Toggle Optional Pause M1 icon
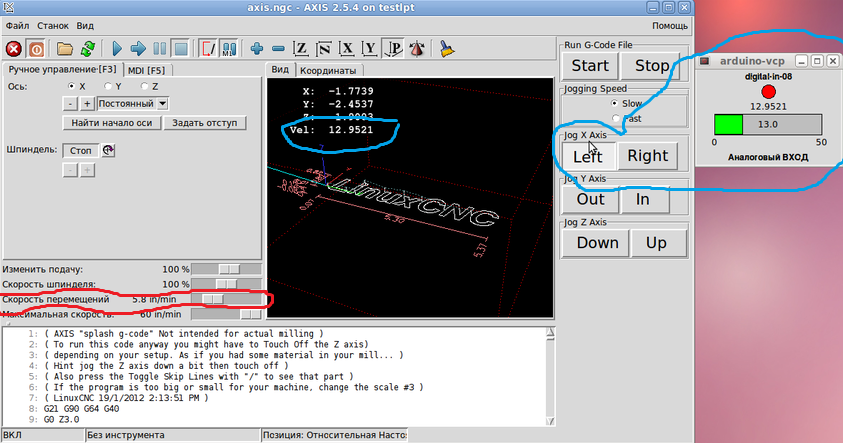Image resolution: width=843 pixels, height=443 pixels. click(229, 49)
